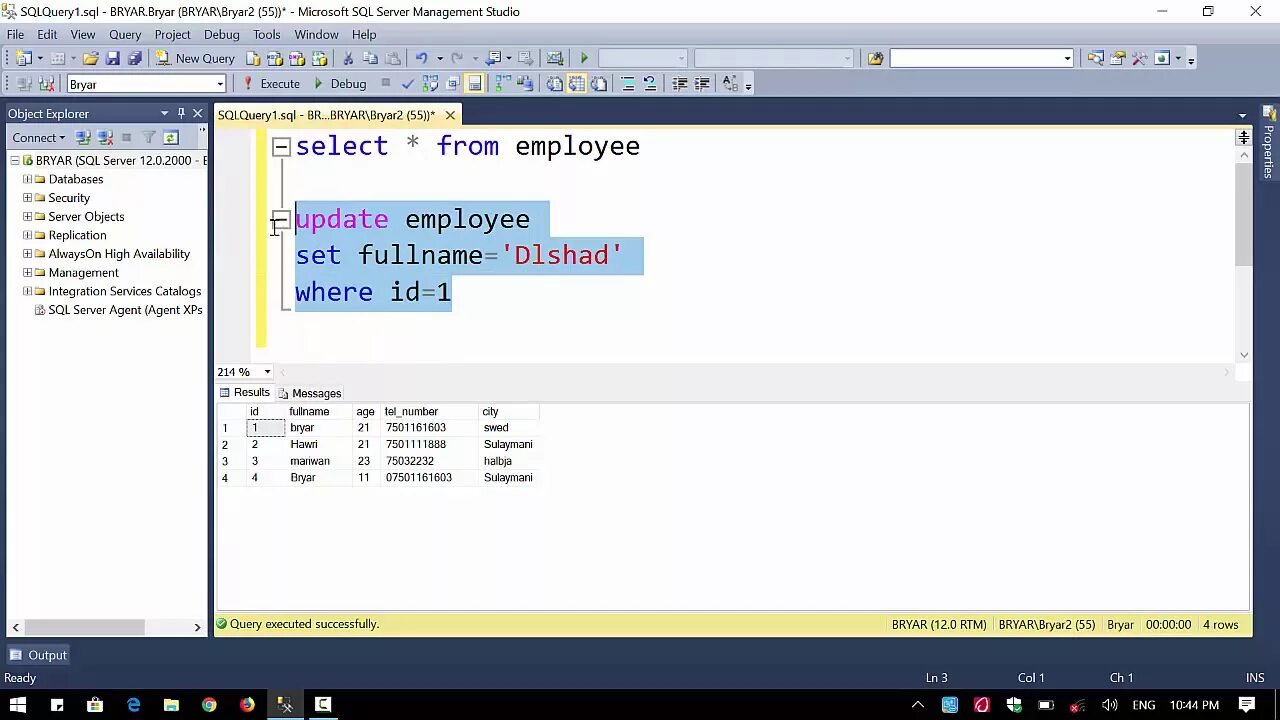This screenshot has width=1280, height=720.
Task: Collapse the BRYAR server node
Action: point(15,160)
